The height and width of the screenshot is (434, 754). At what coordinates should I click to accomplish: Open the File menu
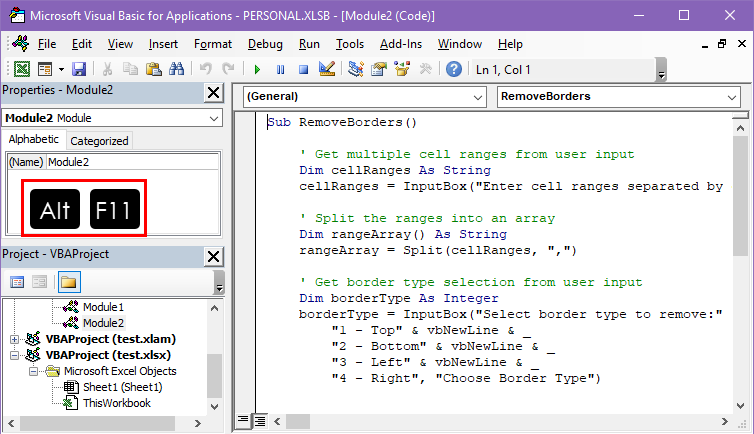pos(47,44)
